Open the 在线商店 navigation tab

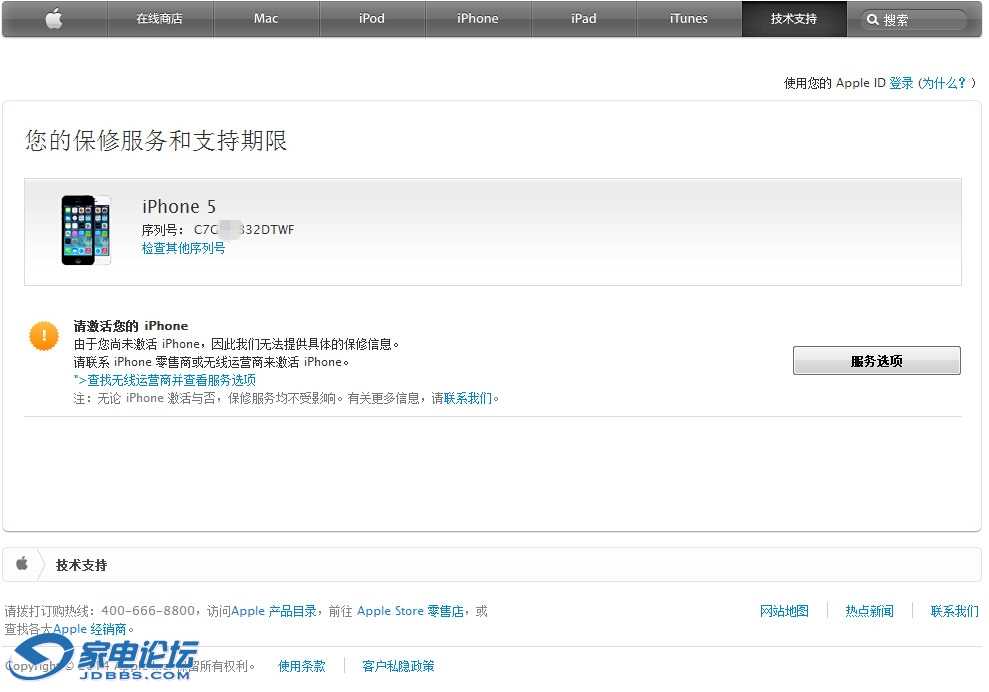coord(159,19)
